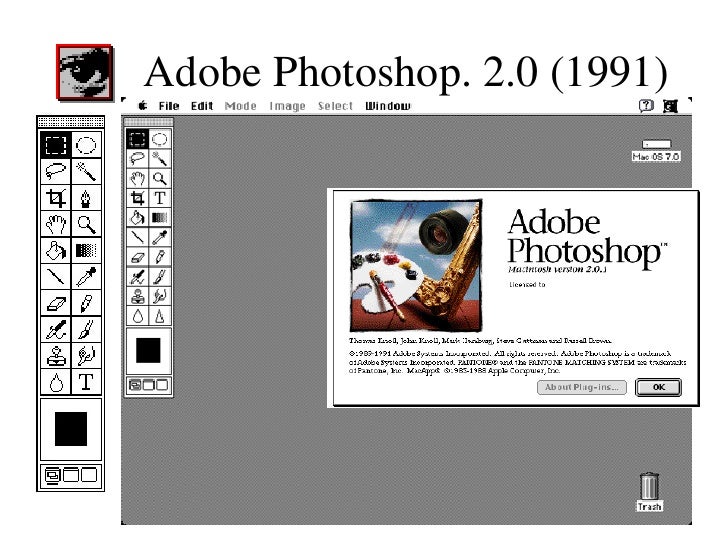The height and width of the screenshot is (546, 728).
Task: Switch to full screen with menu bar, small toolbox
Action: tap(149, 385)
